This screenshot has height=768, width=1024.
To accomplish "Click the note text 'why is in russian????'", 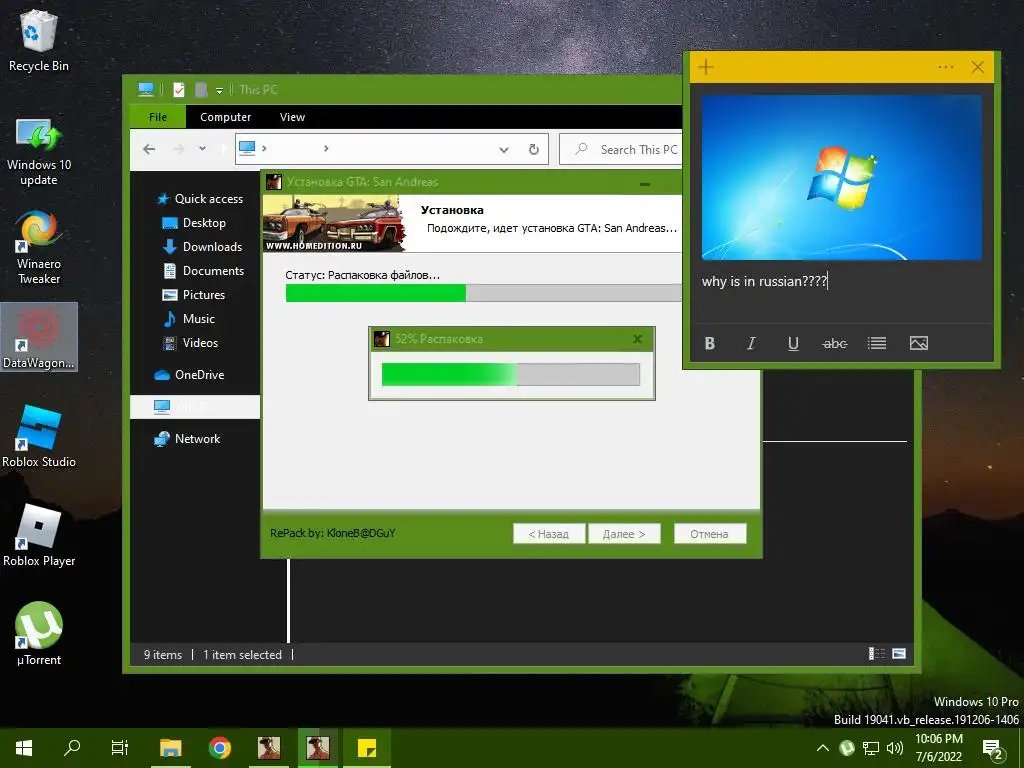I will point(765,281).
